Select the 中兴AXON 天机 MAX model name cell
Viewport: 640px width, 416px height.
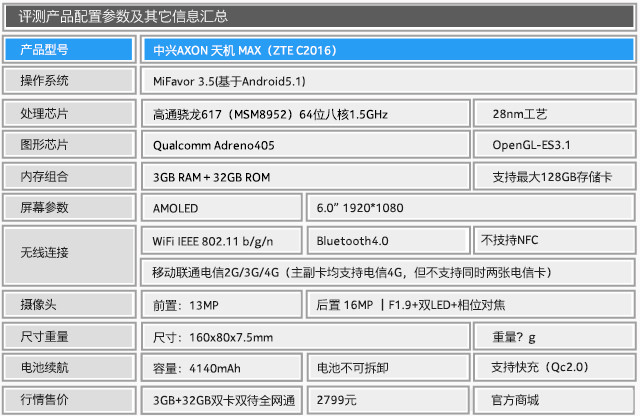coord(386,49)
